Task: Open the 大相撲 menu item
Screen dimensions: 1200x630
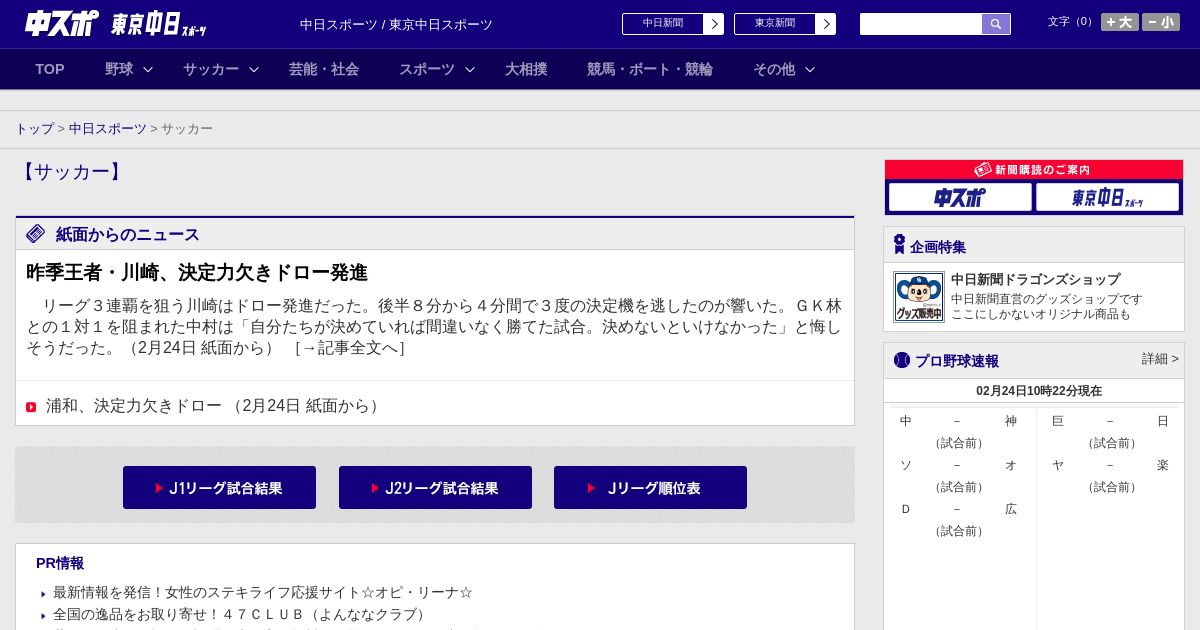Action: 526,69
